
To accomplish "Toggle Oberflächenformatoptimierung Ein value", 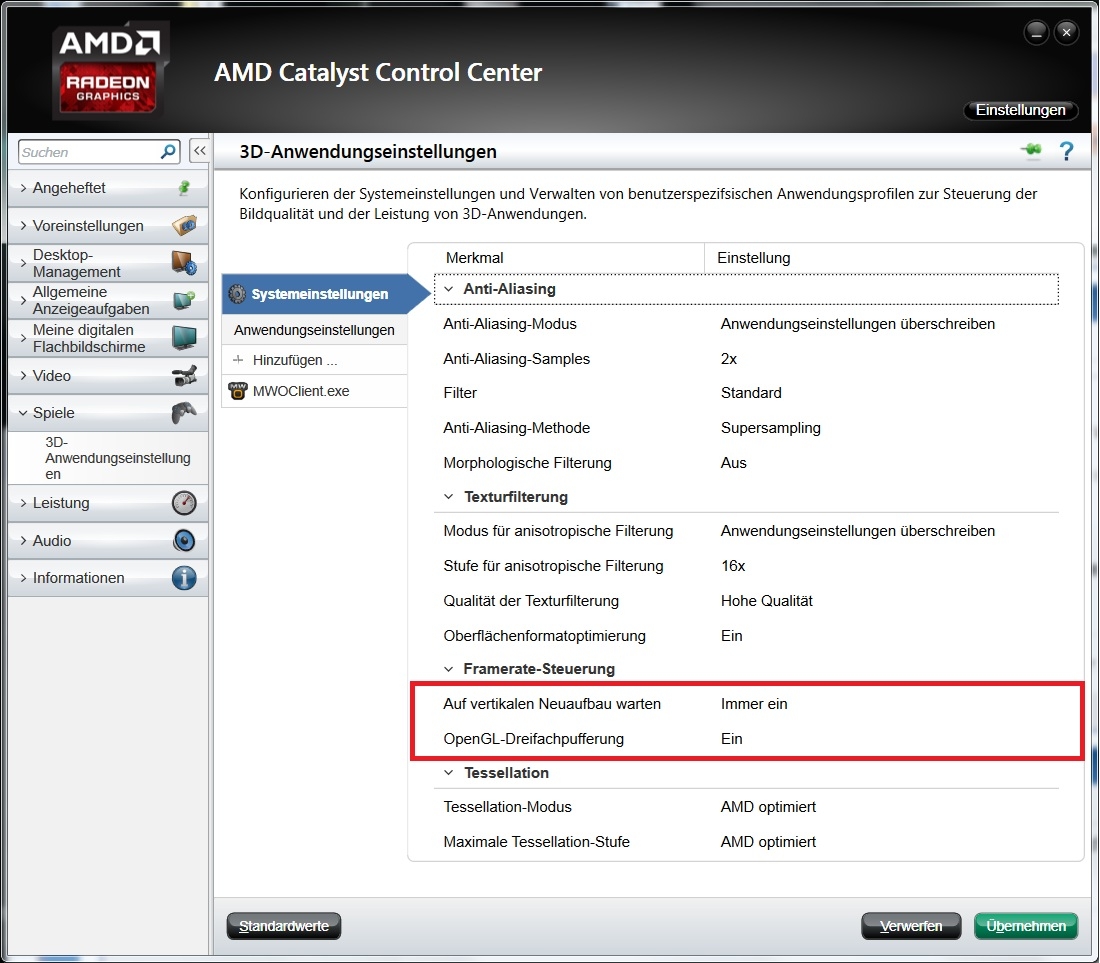I will (731, 635).
